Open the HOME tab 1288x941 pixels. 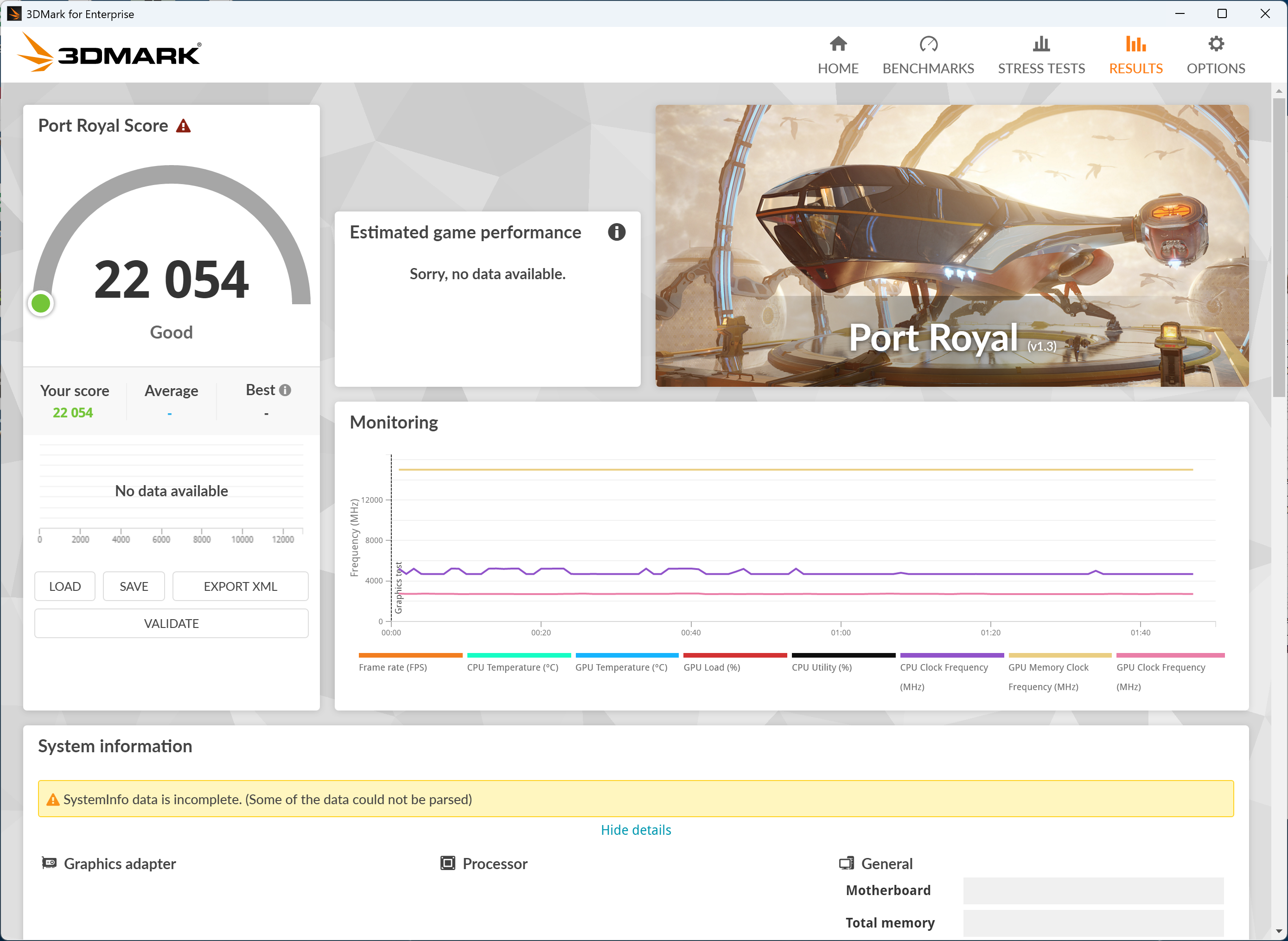click(838, 56)
